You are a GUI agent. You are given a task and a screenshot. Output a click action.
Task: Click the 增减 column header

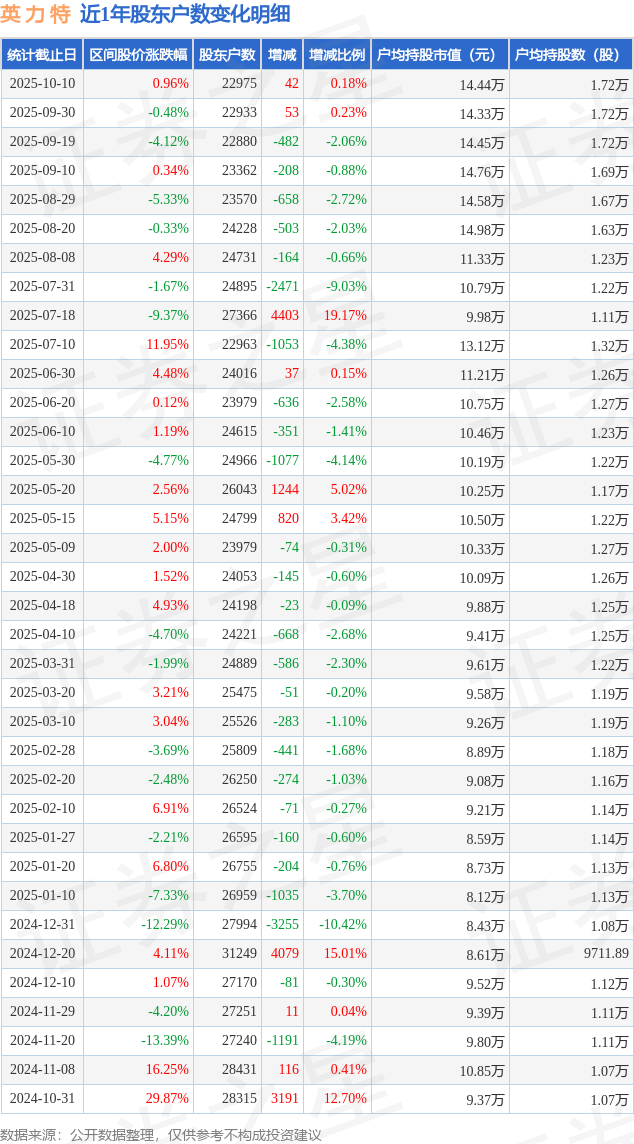(x=282, y=55)
